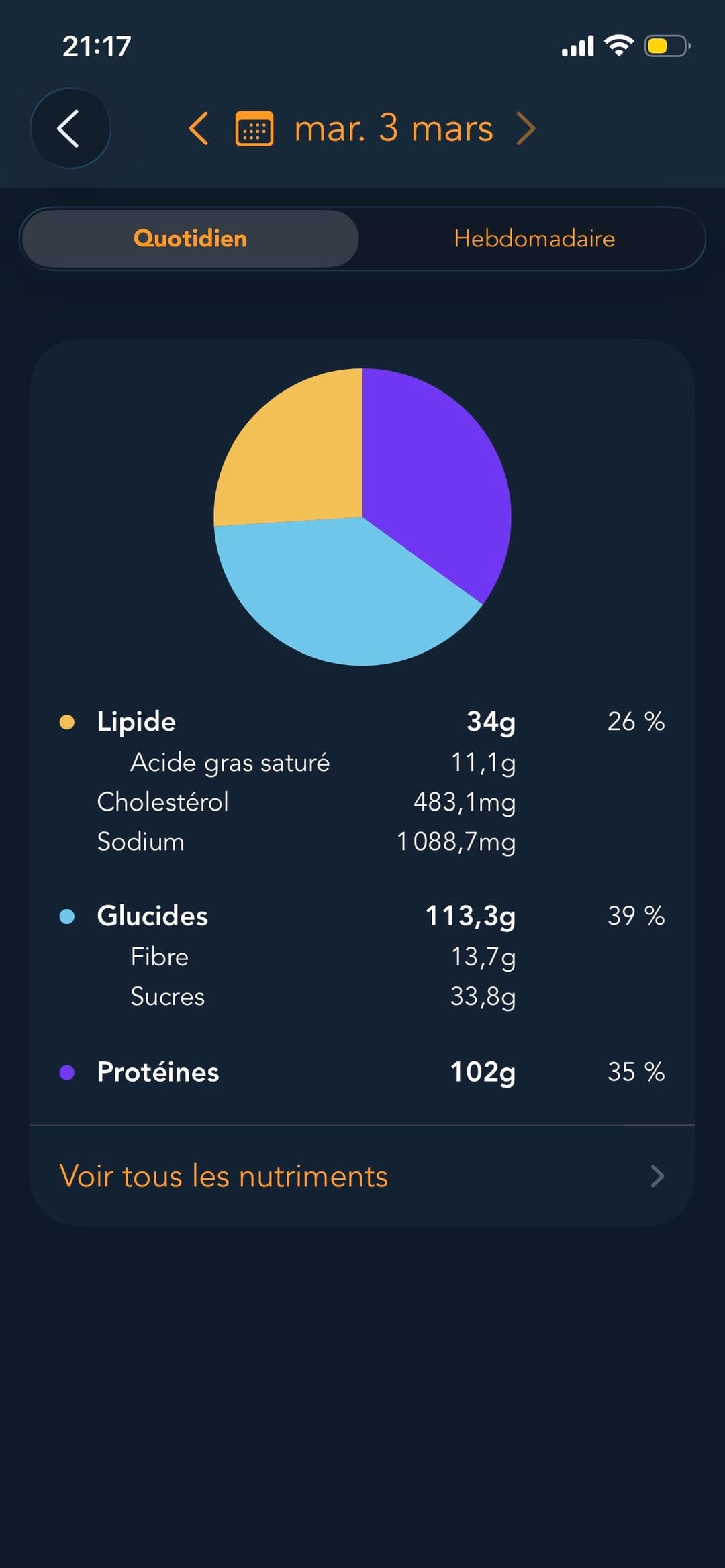Select the Lipide row label
Screen dimensions: 725x1568
[136, 722]
